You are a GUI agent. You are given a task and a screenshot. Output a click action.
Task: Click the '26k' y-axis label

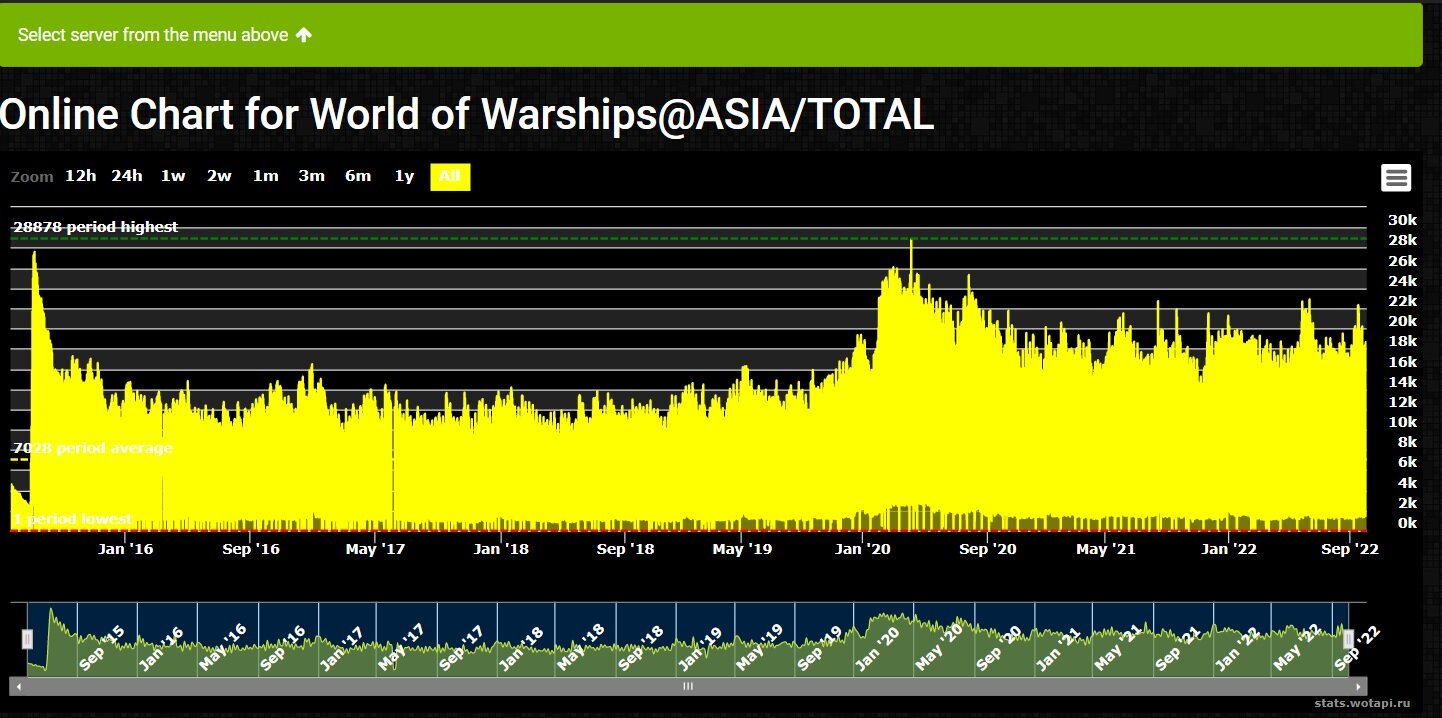[x=1403, y=261]
